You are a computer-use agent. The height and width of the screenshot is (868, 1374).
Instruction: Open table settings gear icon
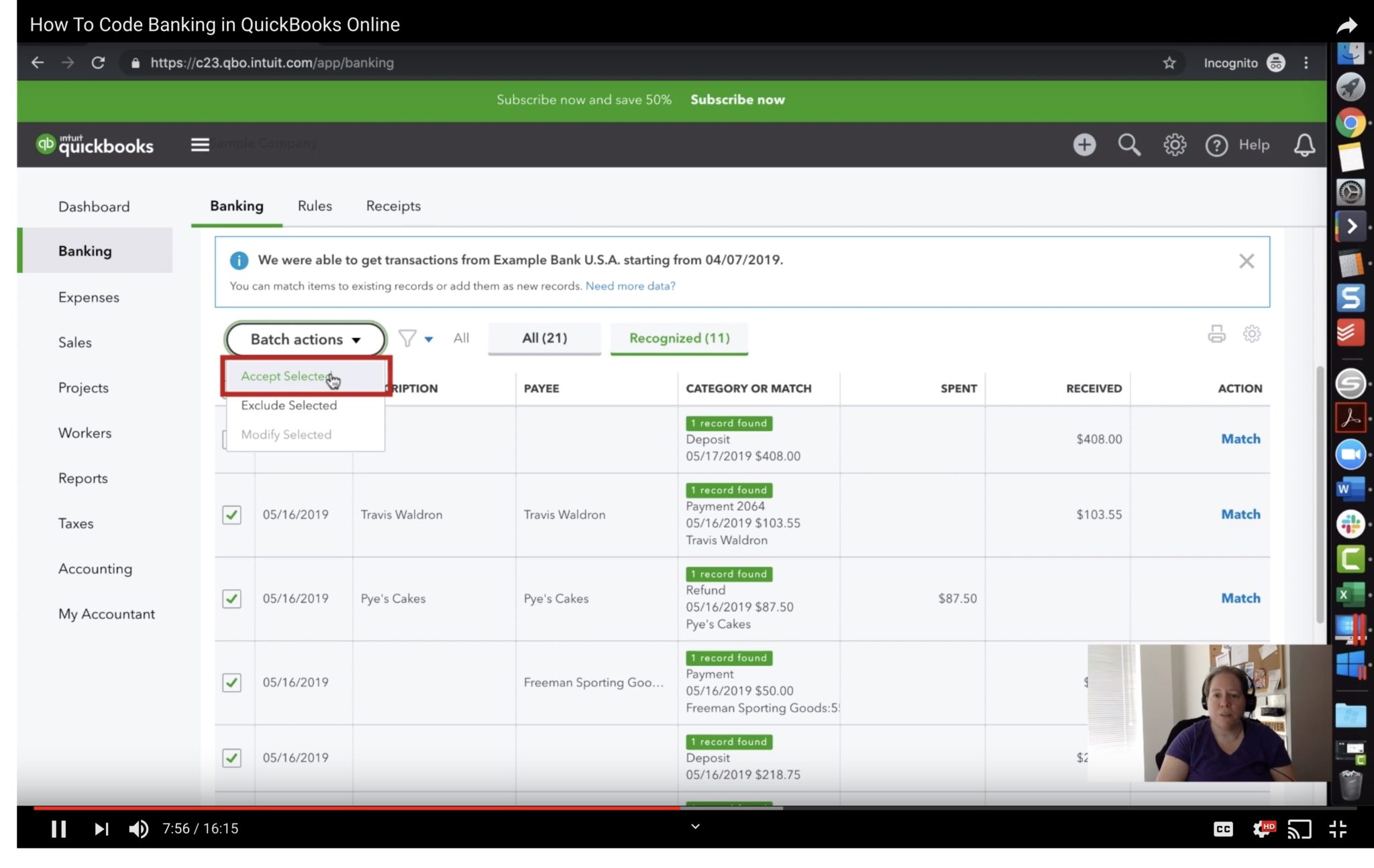pyautogui.click(x=1252, y=333)
